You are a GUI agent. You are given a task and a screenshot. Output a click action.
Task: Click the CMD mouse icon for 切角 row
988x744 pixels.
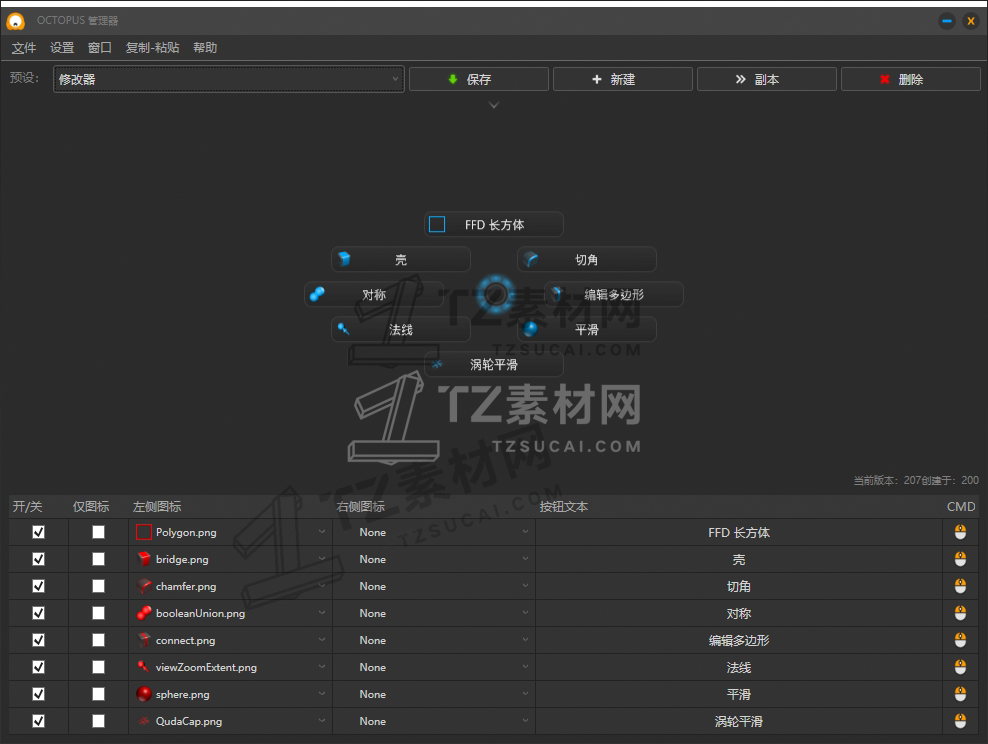[960, 587]
